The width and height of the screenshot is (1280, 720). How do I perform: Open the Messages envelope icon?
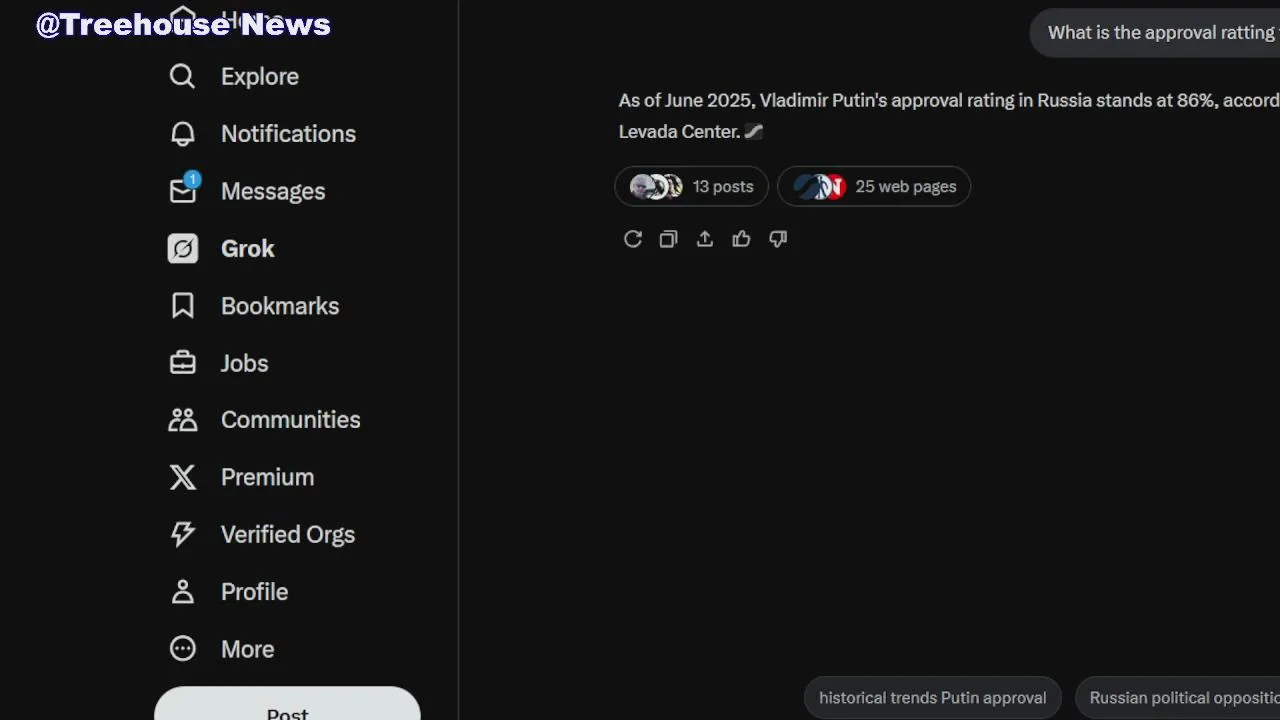182,191
